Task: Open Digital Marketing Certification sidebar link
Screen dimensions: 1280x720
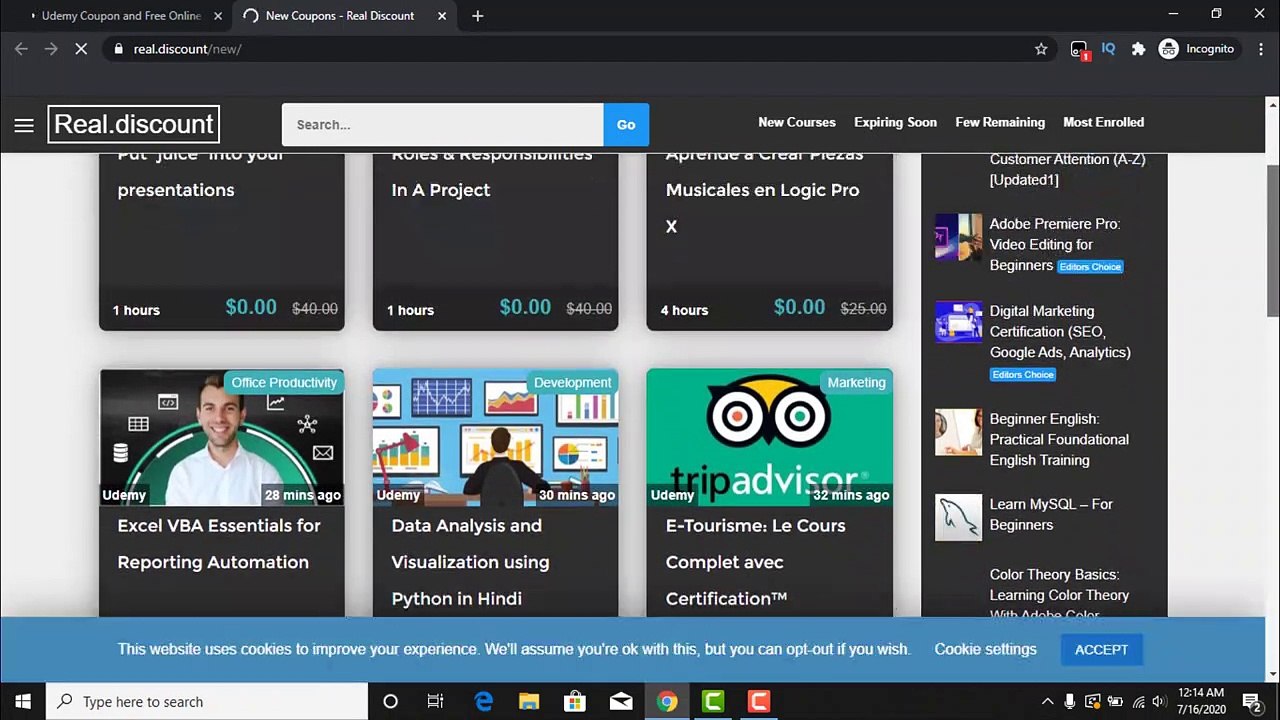Action: coord(1060,331)
